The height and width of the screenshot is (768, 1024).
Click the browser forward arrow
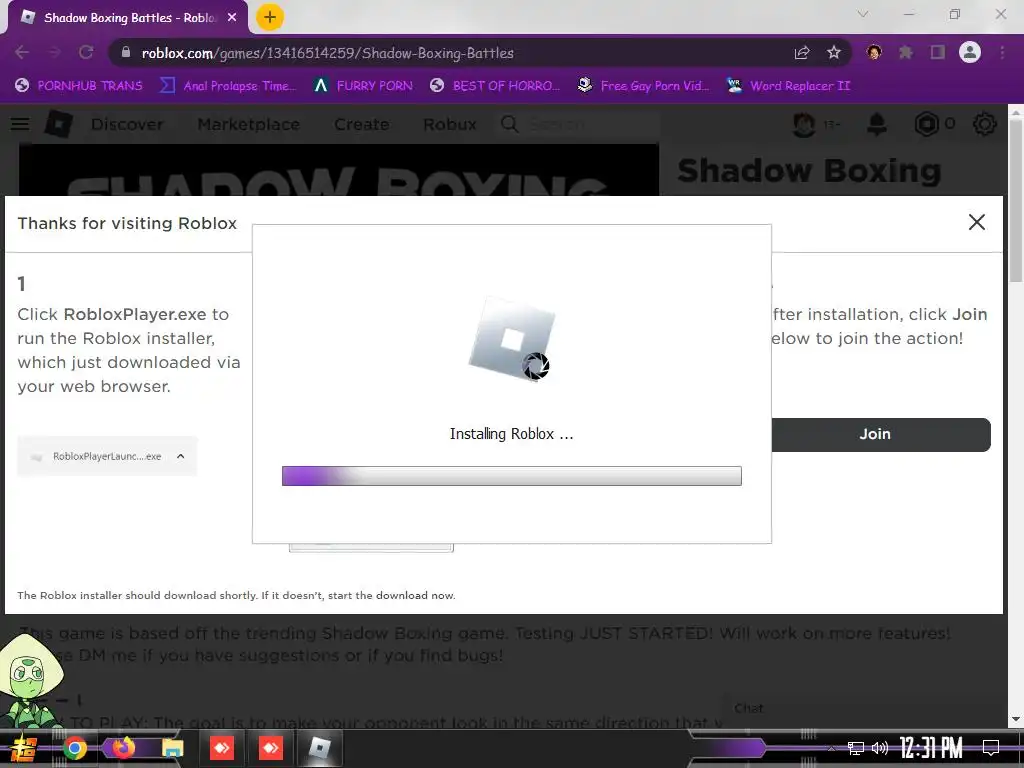pos(54,52)
